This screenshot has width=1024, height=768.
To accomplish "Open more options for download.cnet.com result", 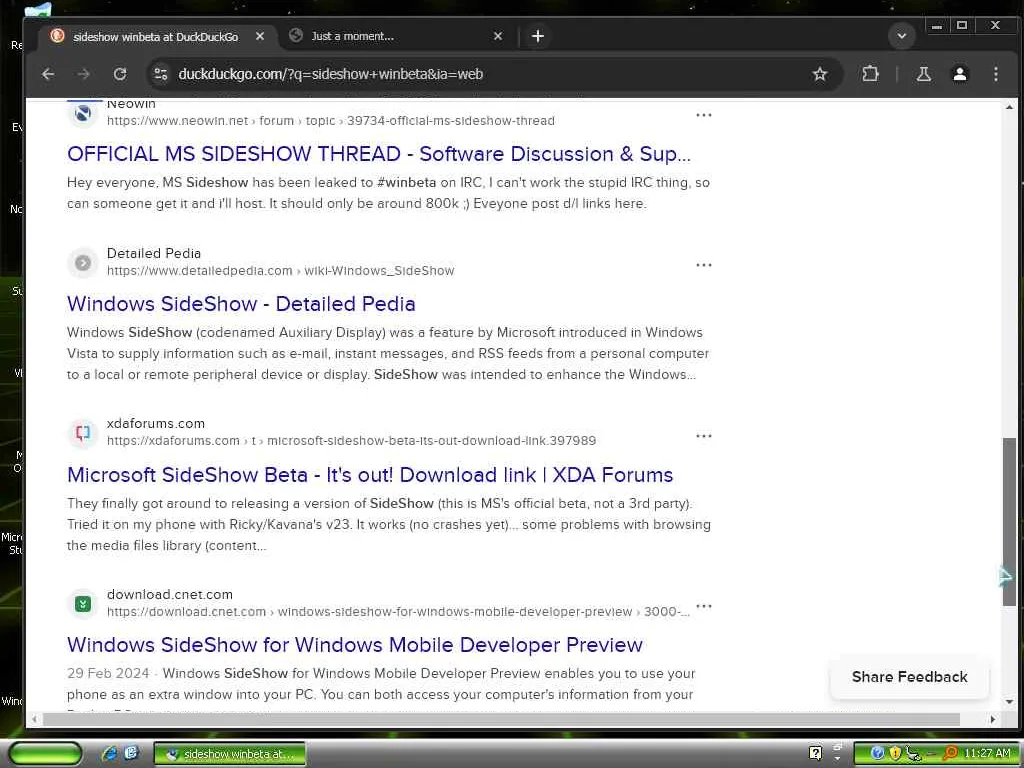I will (703, 606).
